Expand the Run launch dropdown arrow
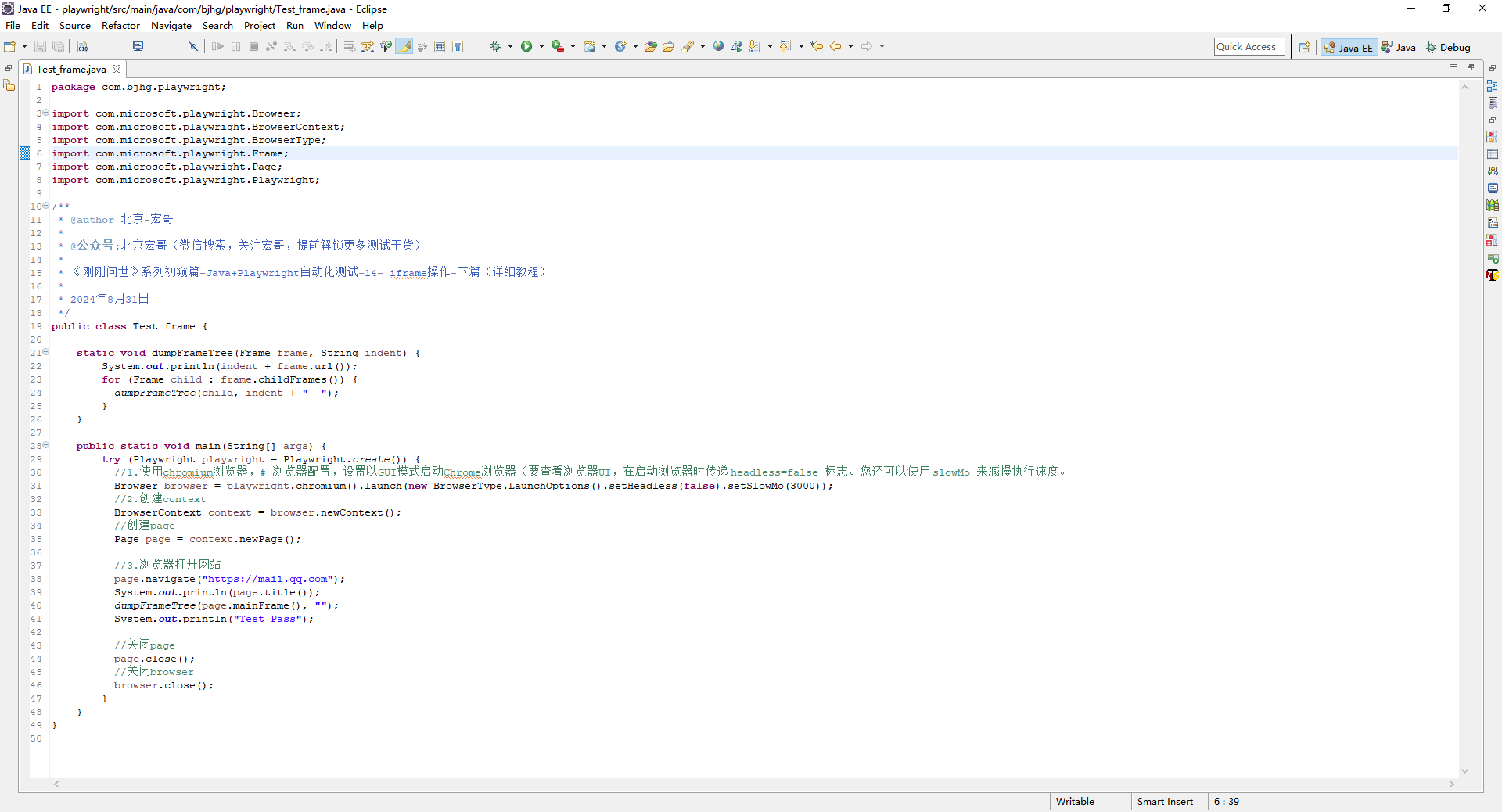 [x=541, y=47]
